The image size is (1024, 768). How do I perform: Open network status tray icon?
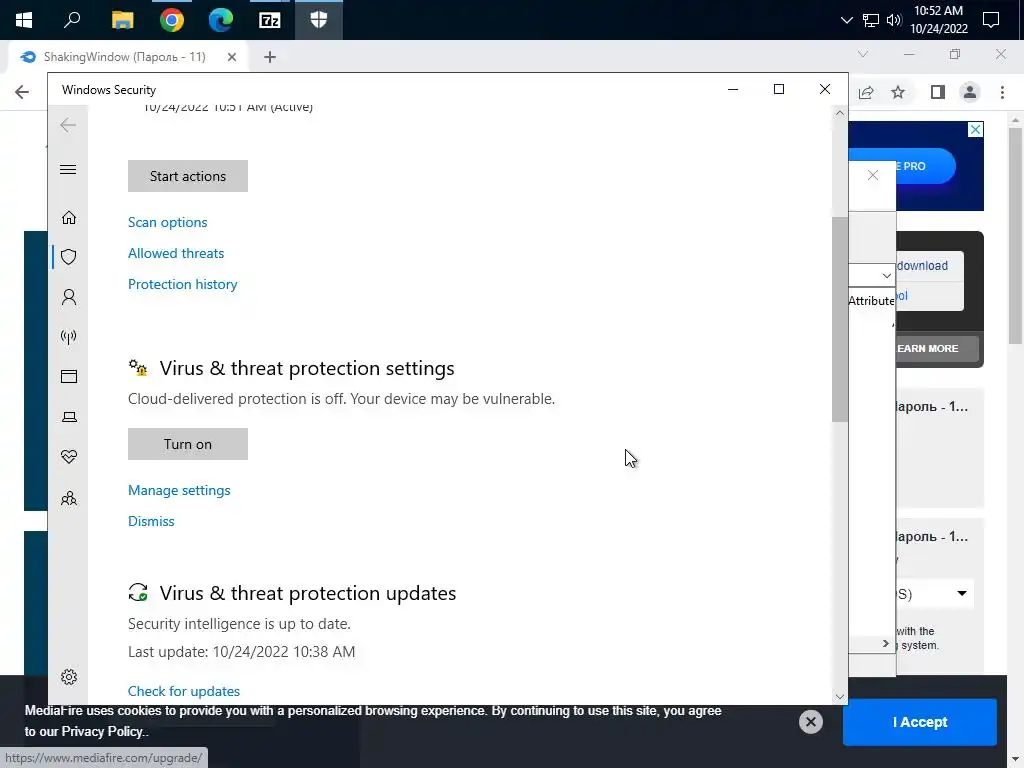pyautogui.click(x=871, y=20)
